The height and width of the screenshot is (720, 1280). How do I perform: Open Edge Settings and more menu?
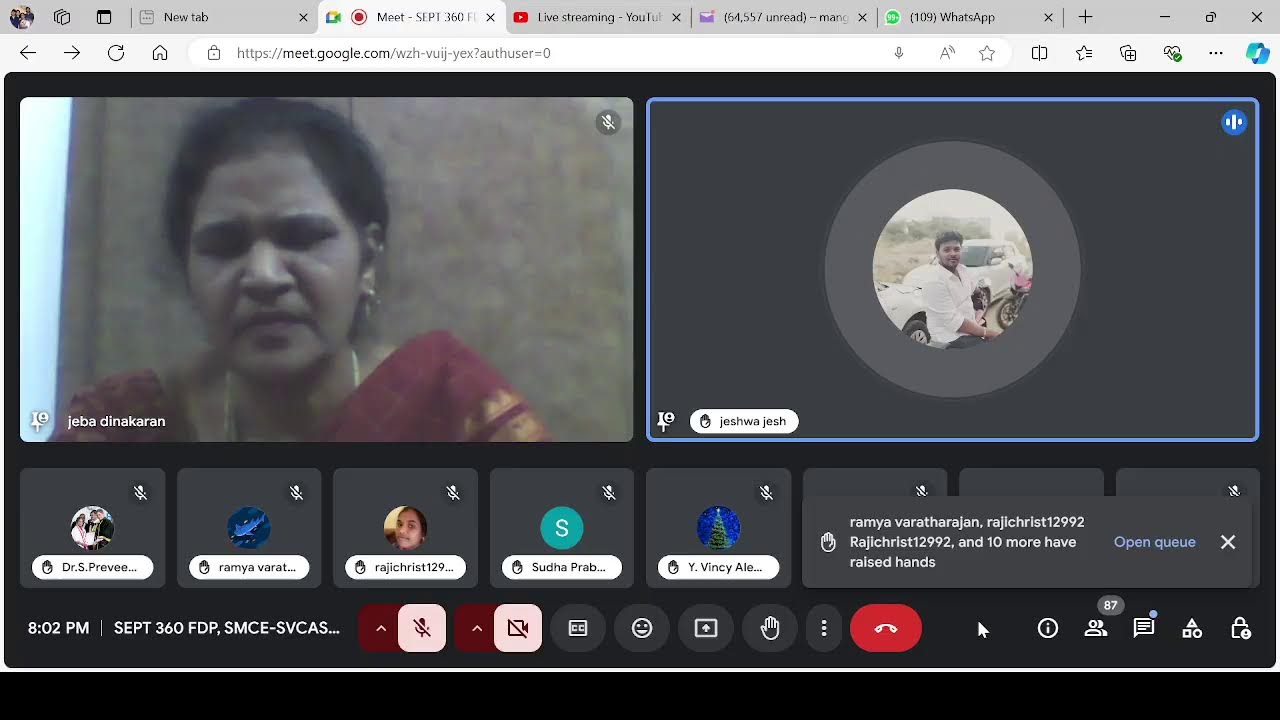pos(1216,53)
